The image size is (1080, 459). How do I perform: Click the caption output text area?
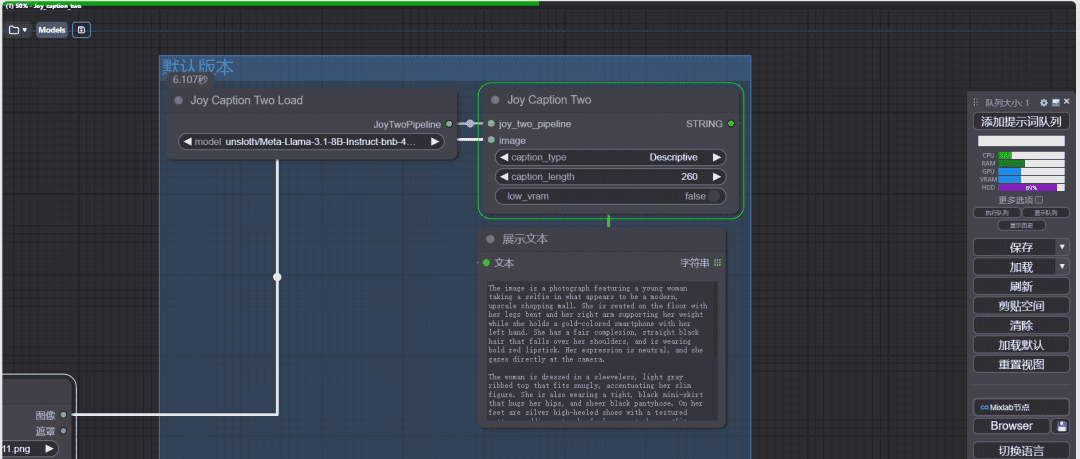pyautogui.click(x=601, y=350)
